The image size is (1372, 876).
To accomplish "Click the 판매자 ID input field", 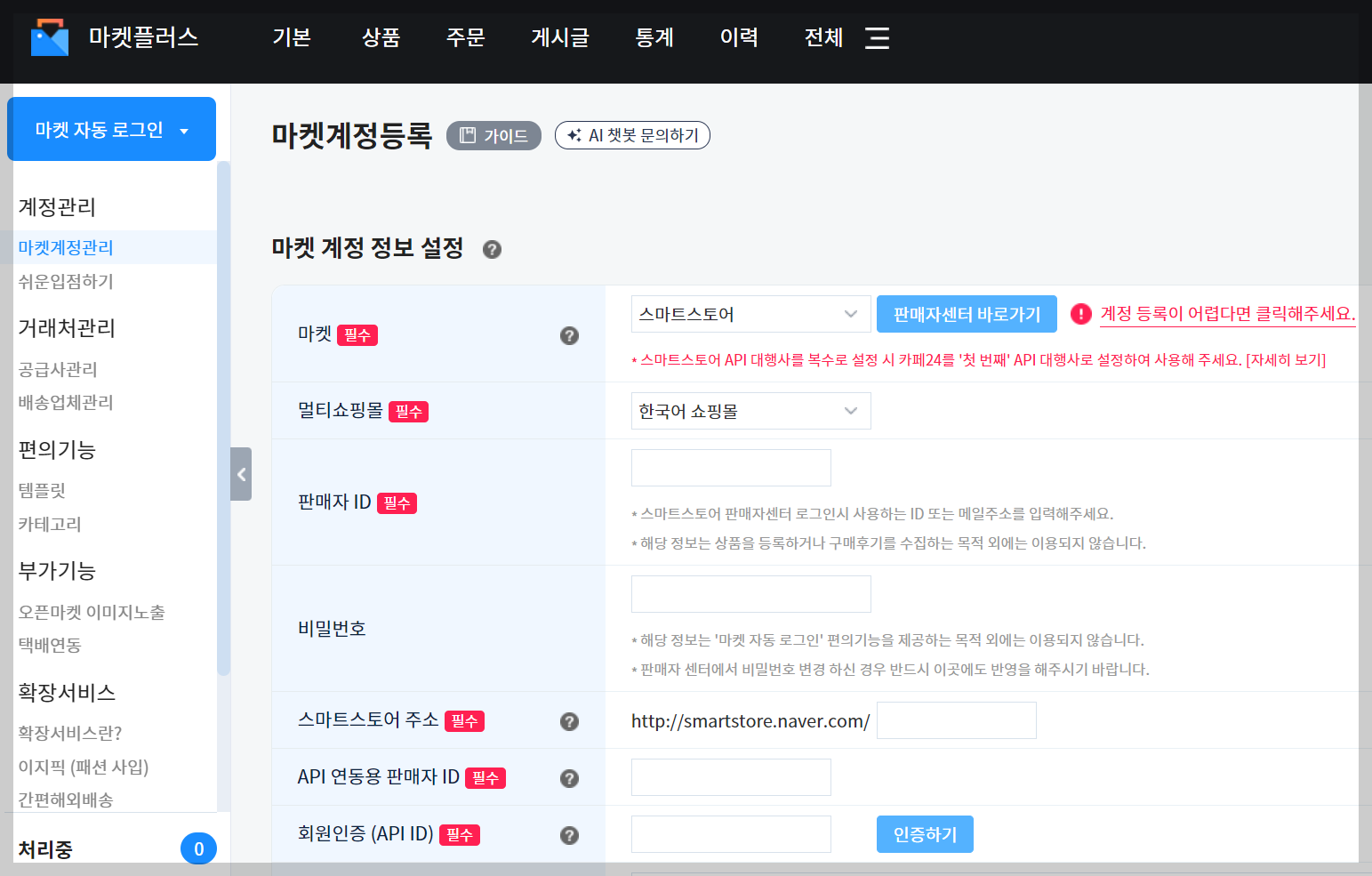I will click(731, 468).
